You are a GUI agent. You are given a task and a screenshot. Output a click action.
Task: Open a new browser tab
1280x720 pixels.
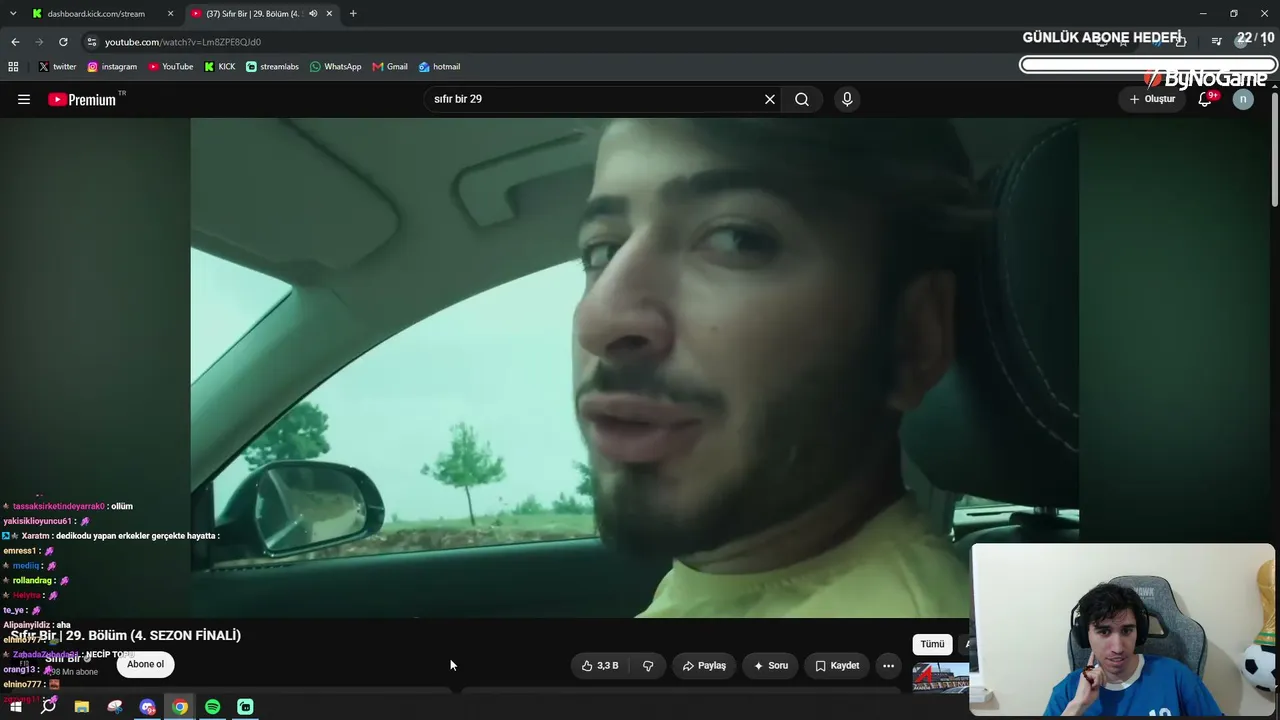353,14
